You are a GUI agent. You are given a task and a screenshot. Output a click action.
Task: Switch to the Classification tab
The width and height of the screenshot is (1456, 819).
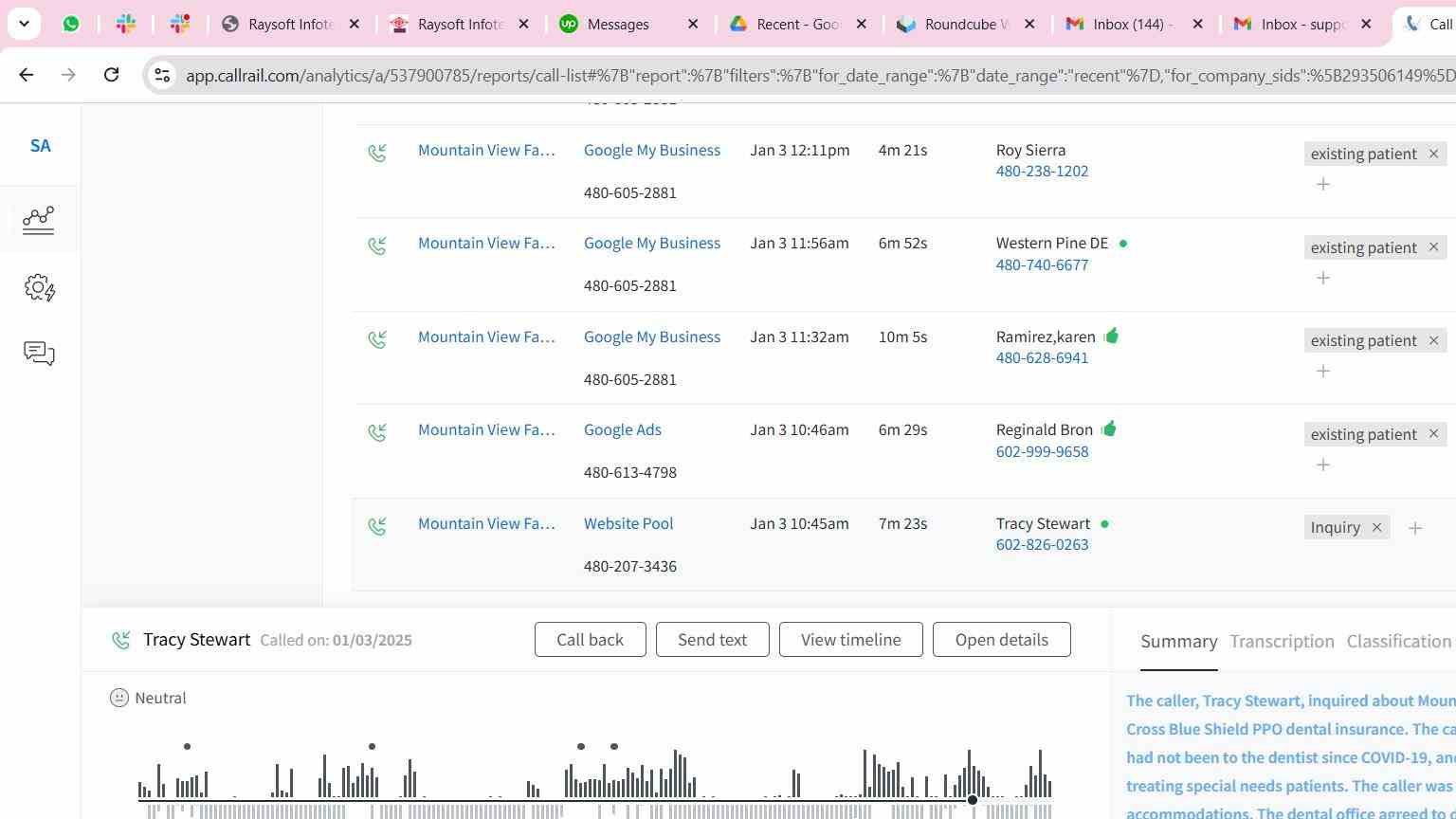tap(1399, 642)
